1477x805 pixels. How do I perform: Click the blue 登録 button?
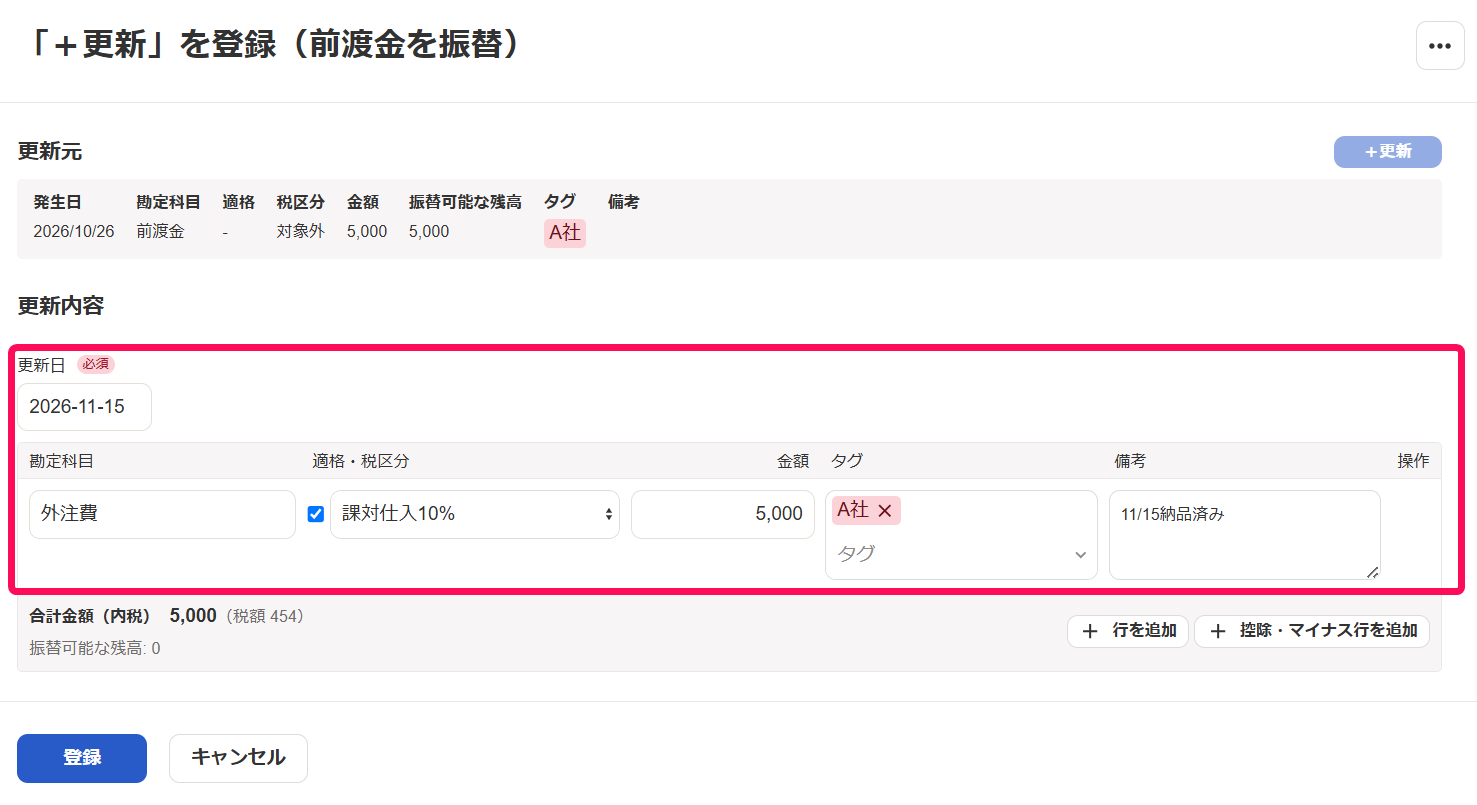click(x=82, y=758)
